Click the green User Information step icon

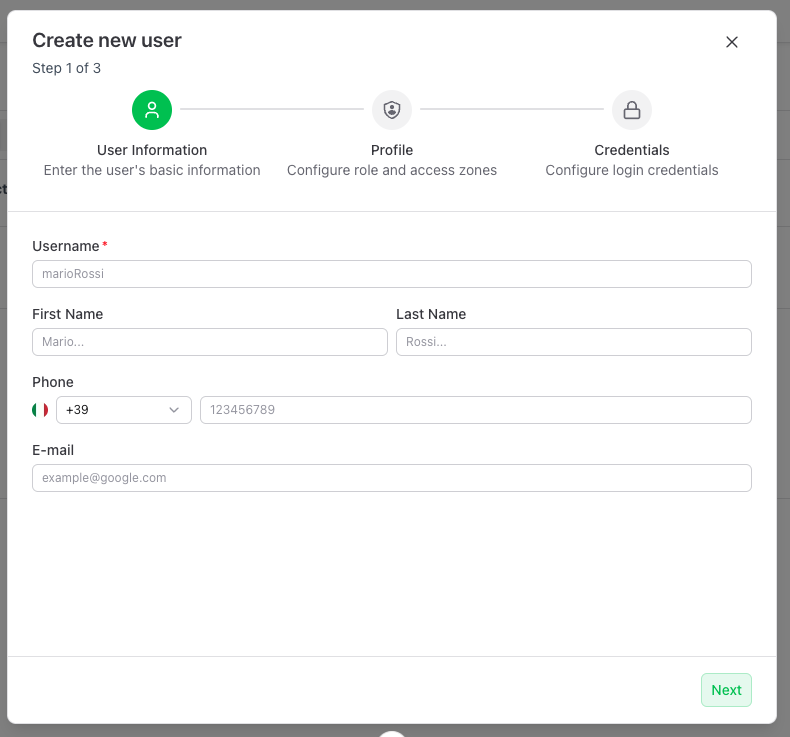click(152, 110)
